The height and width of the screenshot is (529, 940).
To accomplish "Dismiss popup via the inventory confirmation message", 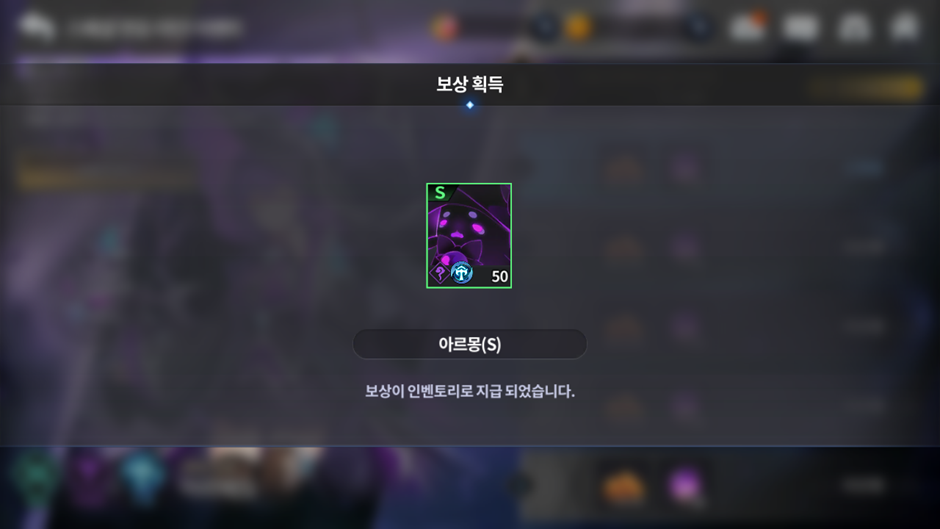I will (470, 392).
